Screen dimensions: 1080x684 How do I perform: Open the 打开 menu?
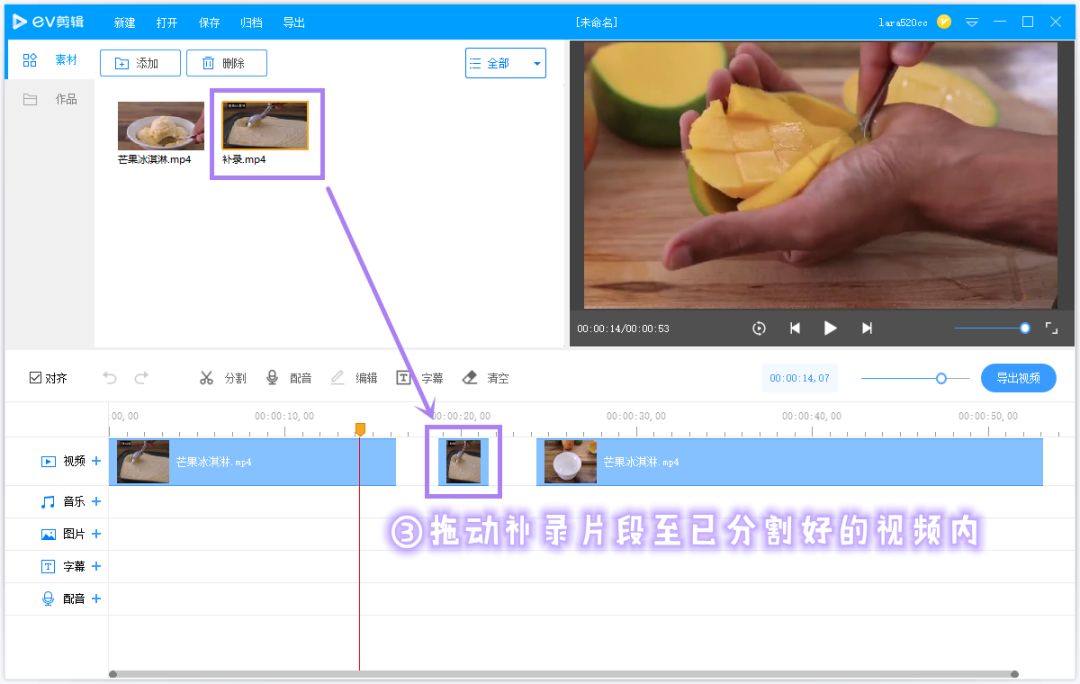click(167, 23)
